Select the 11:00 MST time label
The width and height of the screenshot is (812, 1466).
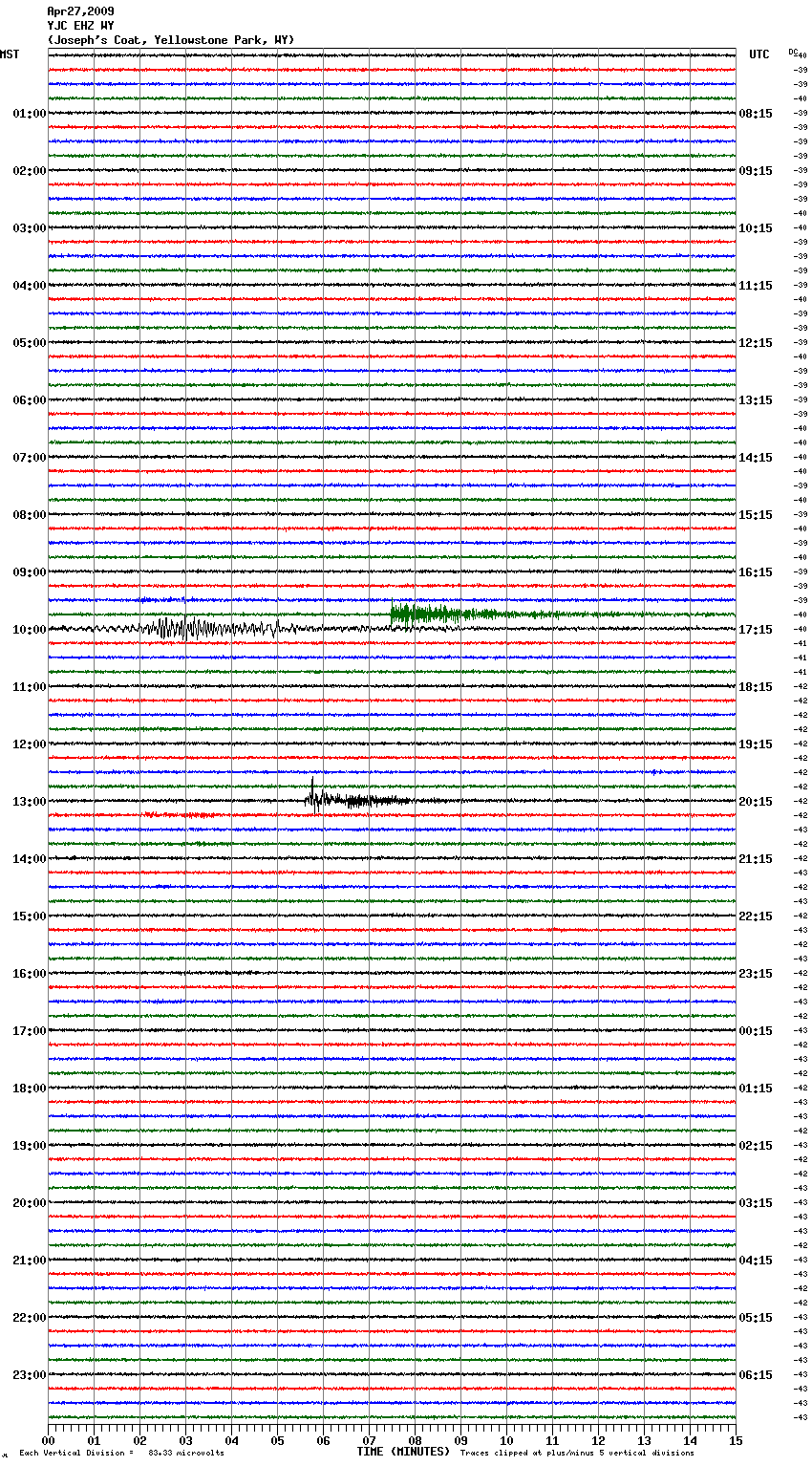click(30, 687)
